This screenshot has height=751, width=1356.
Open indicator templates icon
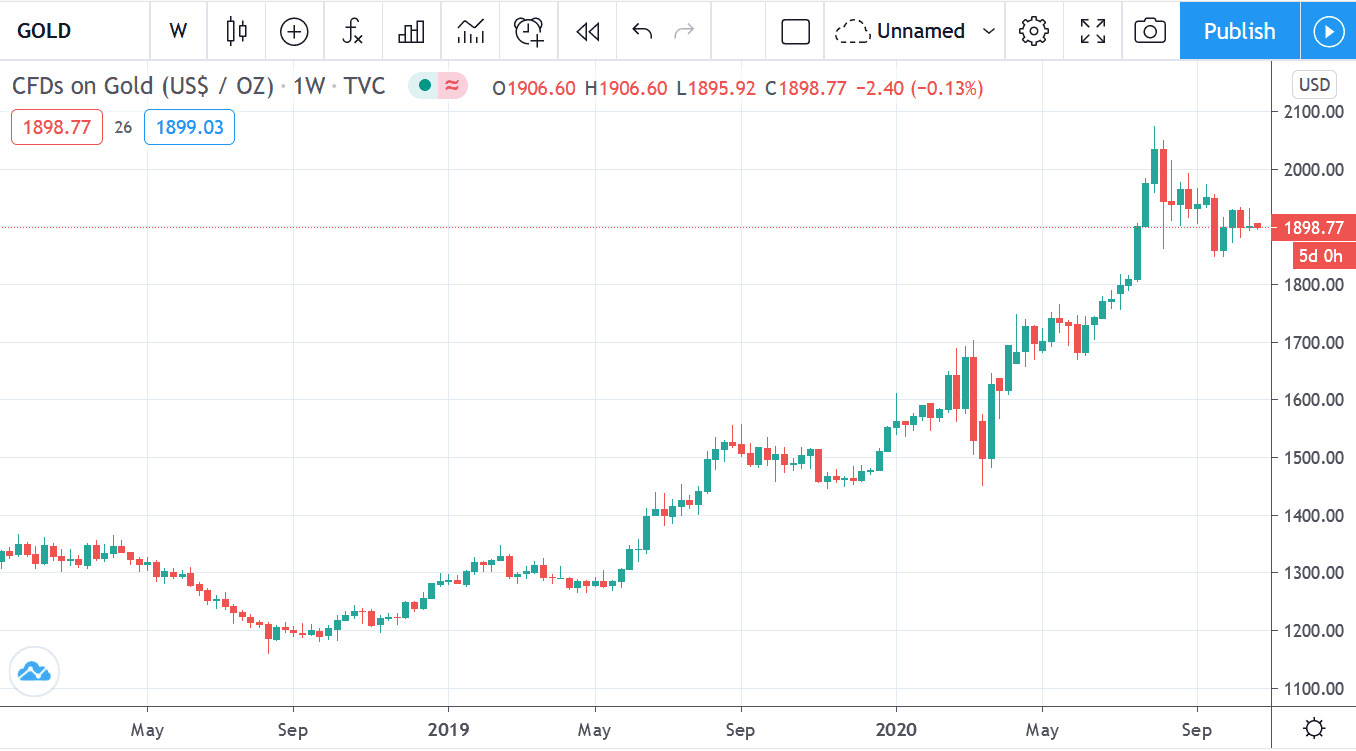(x=470, y=31)
